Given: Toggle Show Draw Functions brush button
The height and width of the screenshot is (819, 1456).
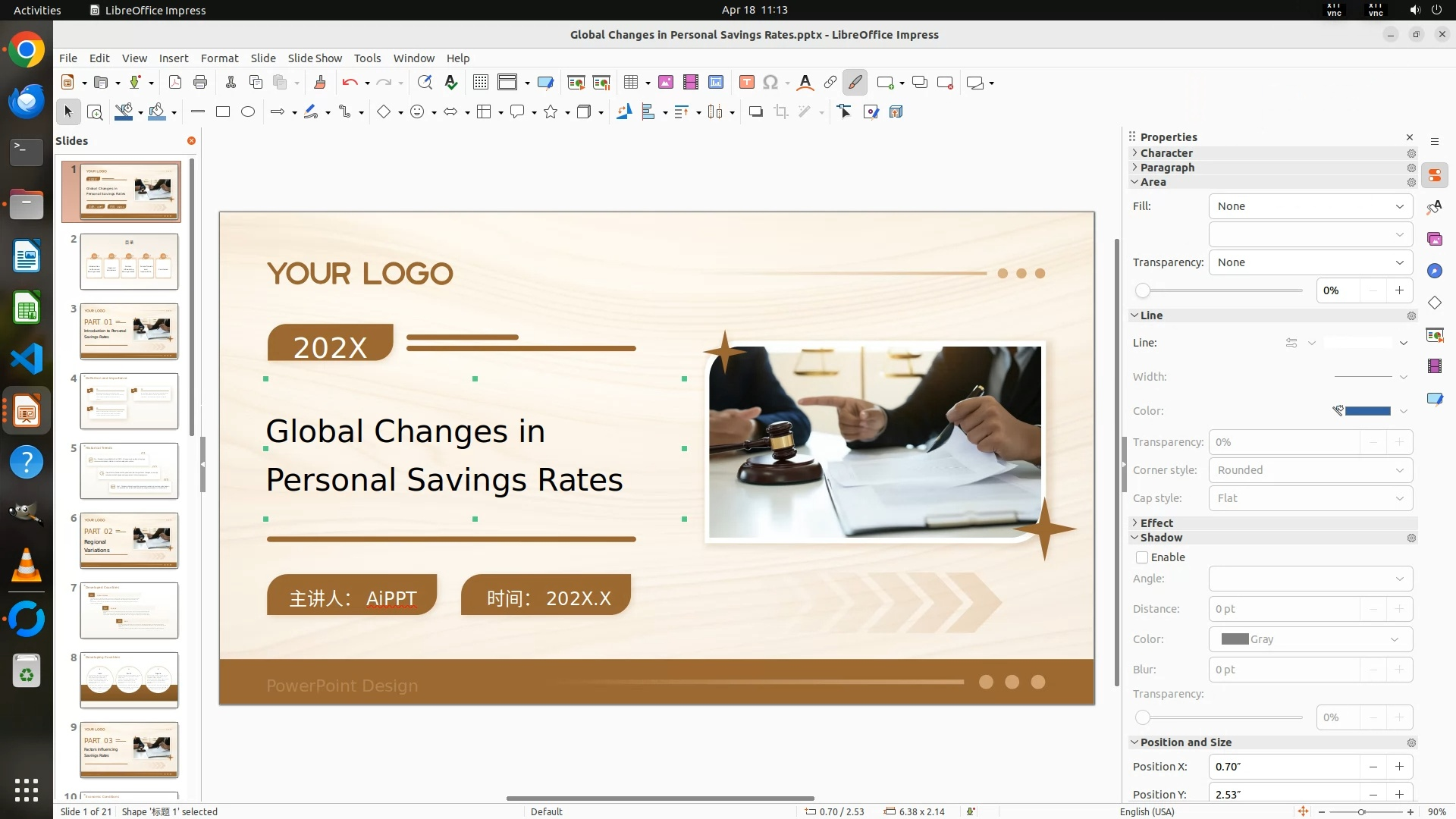Looking at the screenshot, I should 855,83.
